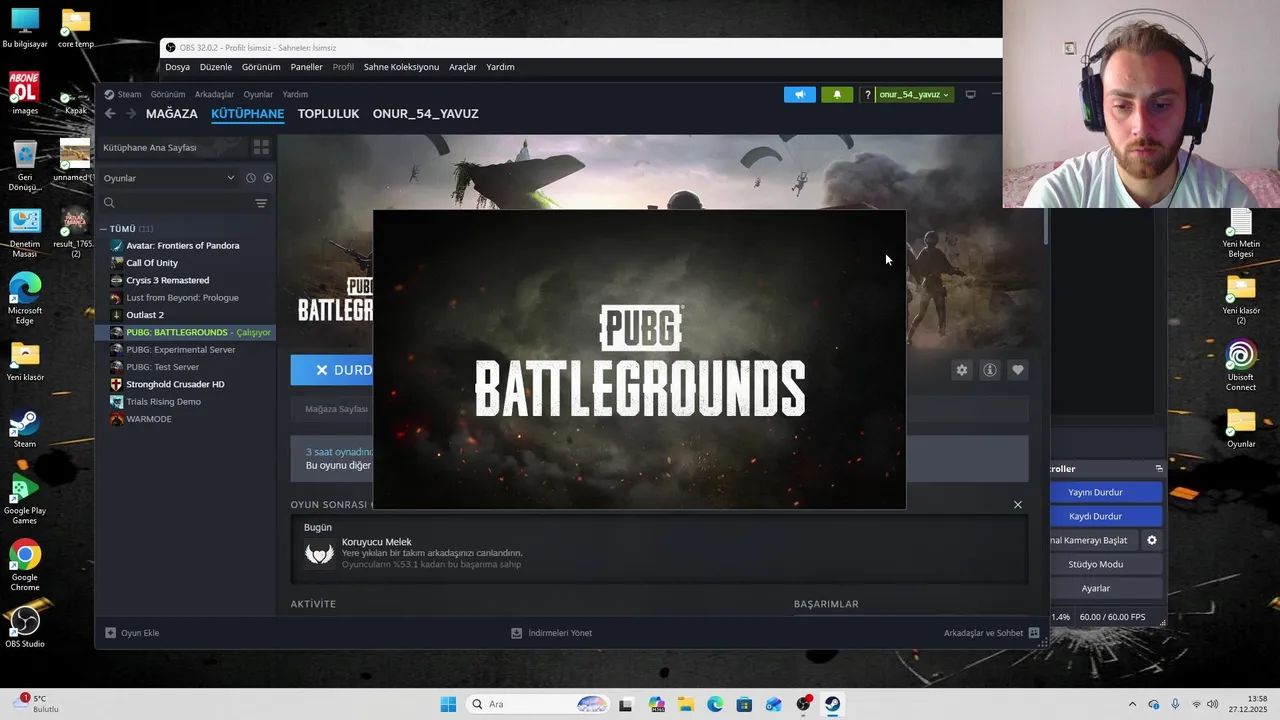Open Düzenle menu in OBS
Viewport: 1280px width, 720px height.
point(216,67)
